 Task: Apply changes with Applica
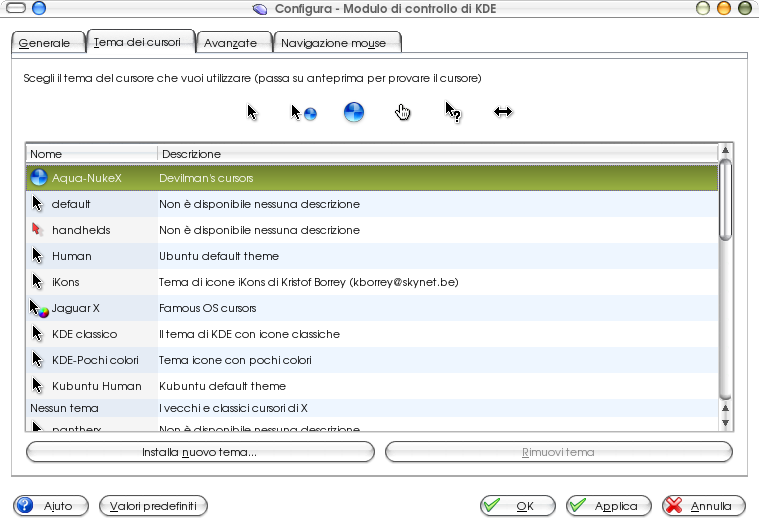pyautogui.click(x=608, y=506)
